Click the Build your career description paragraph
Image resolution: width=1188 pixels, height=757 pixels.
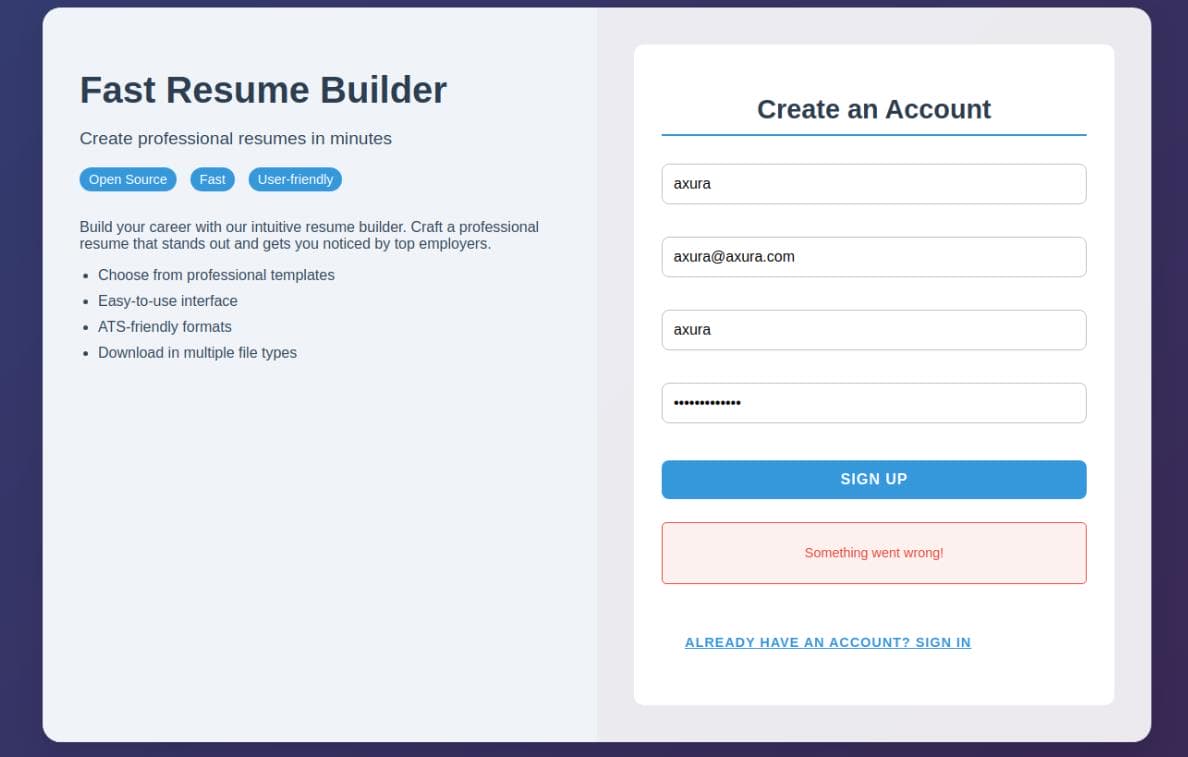tap(309, 236)
